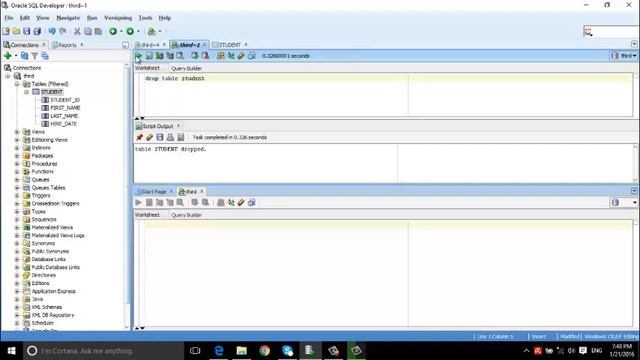Click the Undo icon in main toolbar

(52, 31)
